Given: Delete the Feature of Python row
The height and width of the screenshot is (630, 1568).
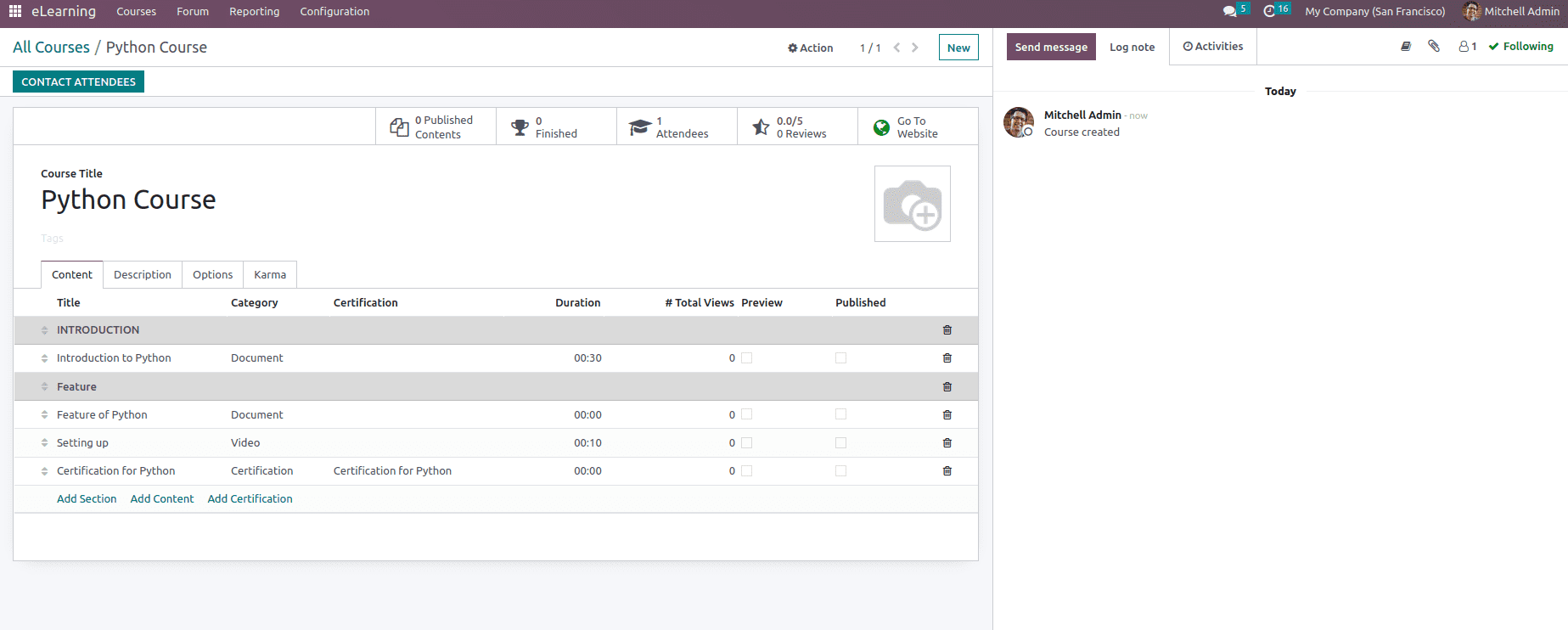Looking at the screenshot, I should point(947,415).
